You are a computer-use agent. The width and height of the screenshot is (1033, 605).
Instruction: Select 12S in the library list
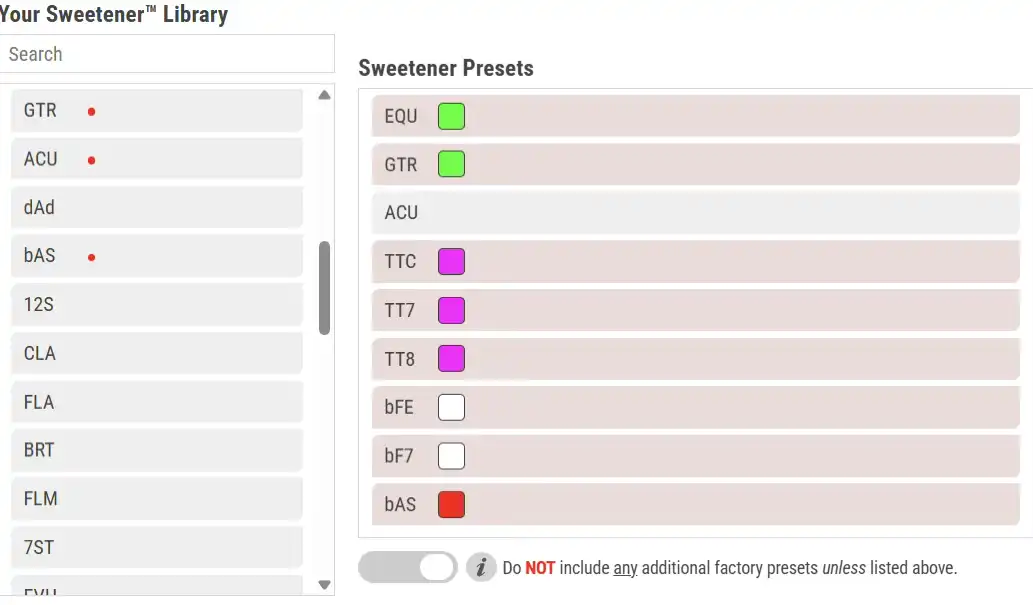tap(157, 304)
